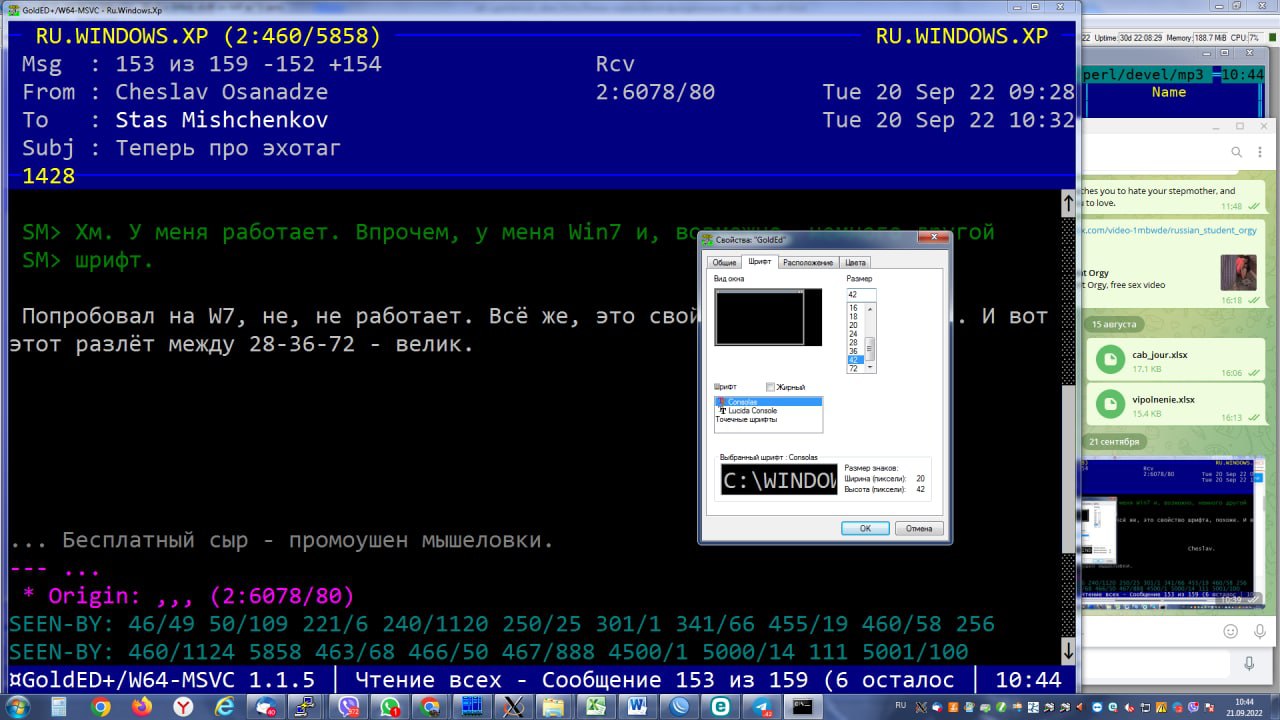Open the green ESET icon in the taskbar
The height and width of the screenshot is (720, 1280).
click(x=720, y=707)
